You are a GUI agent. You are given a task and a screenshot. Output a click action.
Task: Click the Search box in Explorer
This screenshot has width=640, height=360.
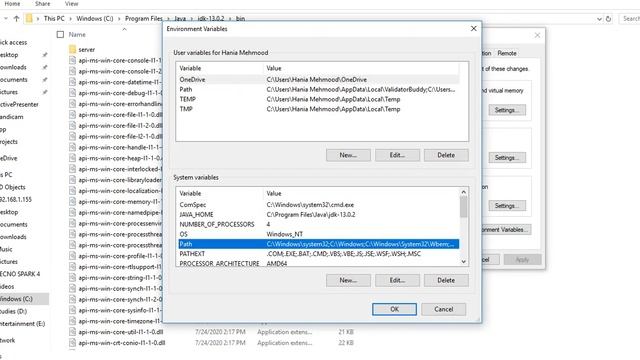630,19
